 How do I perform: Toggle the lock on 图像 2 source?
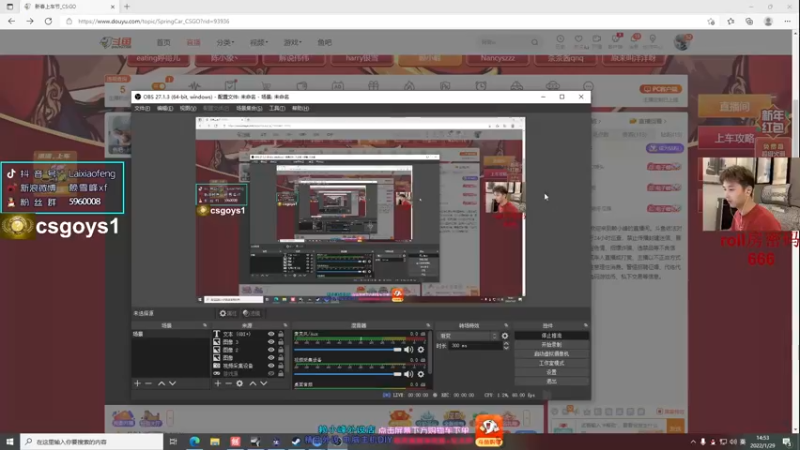[281, 350]
